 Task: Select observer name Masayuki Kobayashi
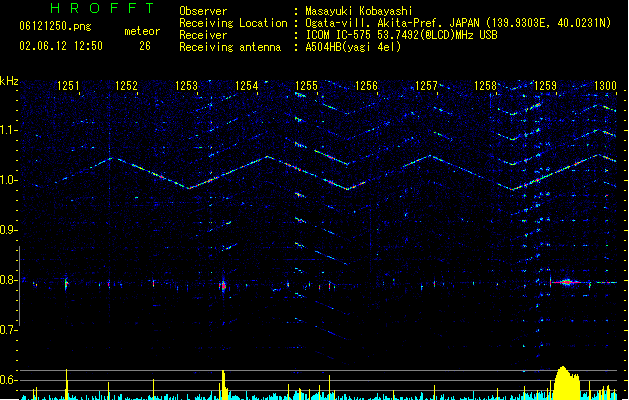click(359, 11)
